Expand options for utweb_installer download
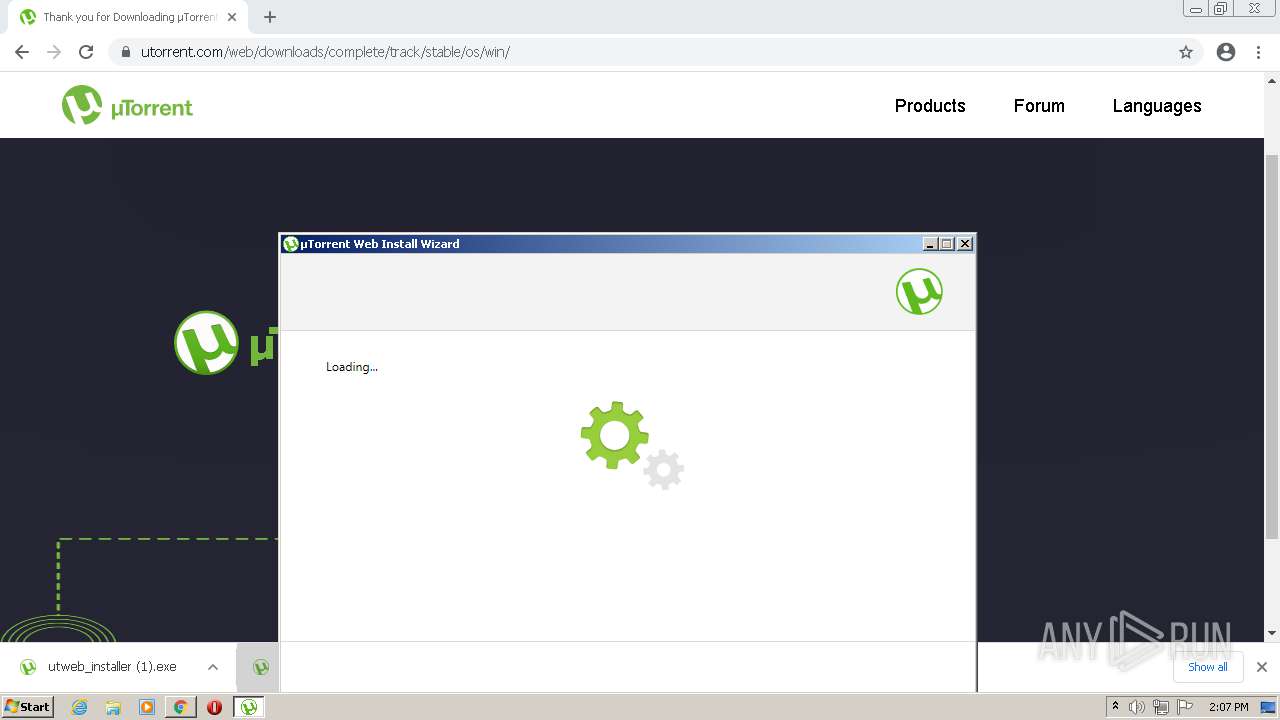The width and height of the screenshot is (1280, 720). 213,667
